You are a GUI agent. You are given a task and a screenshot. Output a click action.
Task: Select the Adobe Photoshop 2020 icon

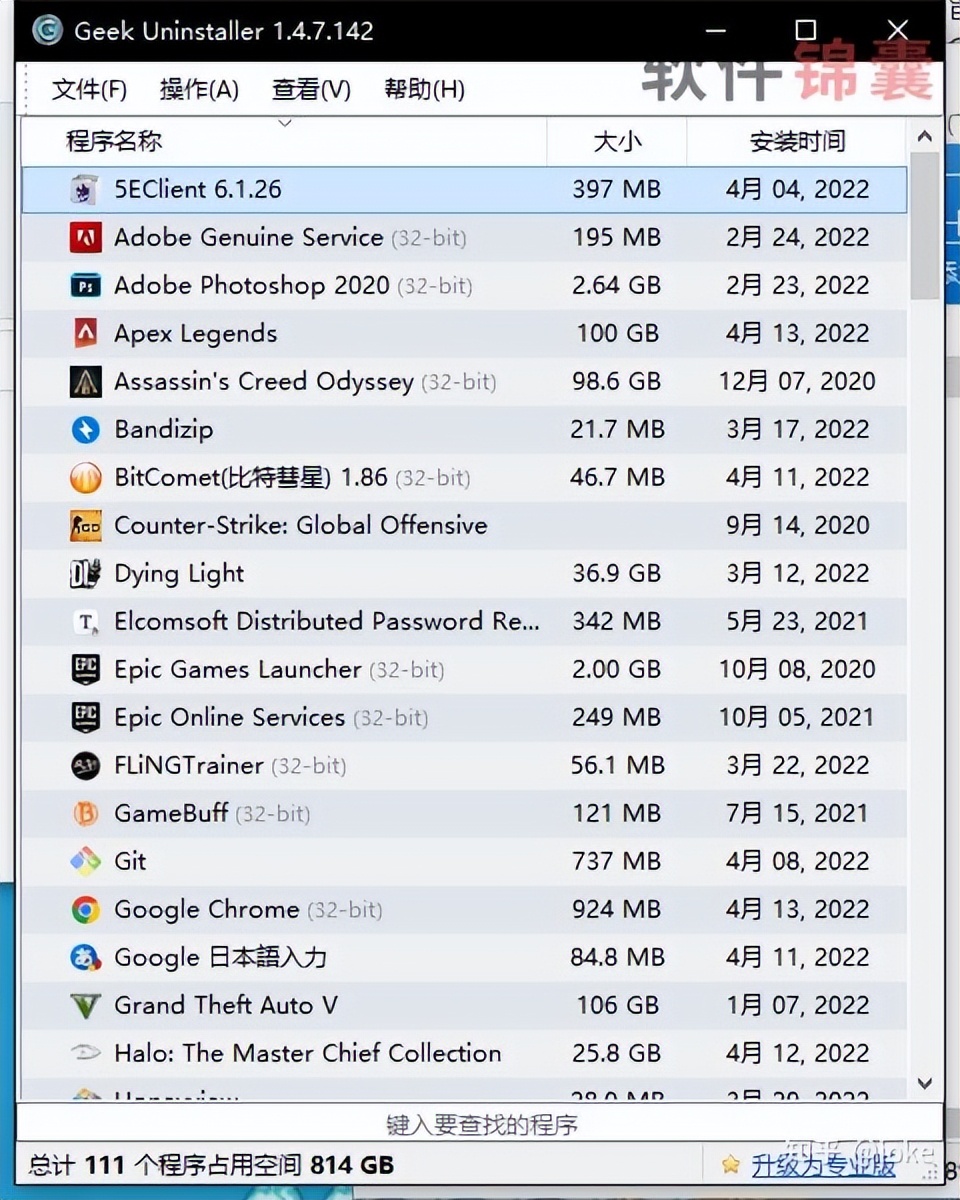coord(85,286)
